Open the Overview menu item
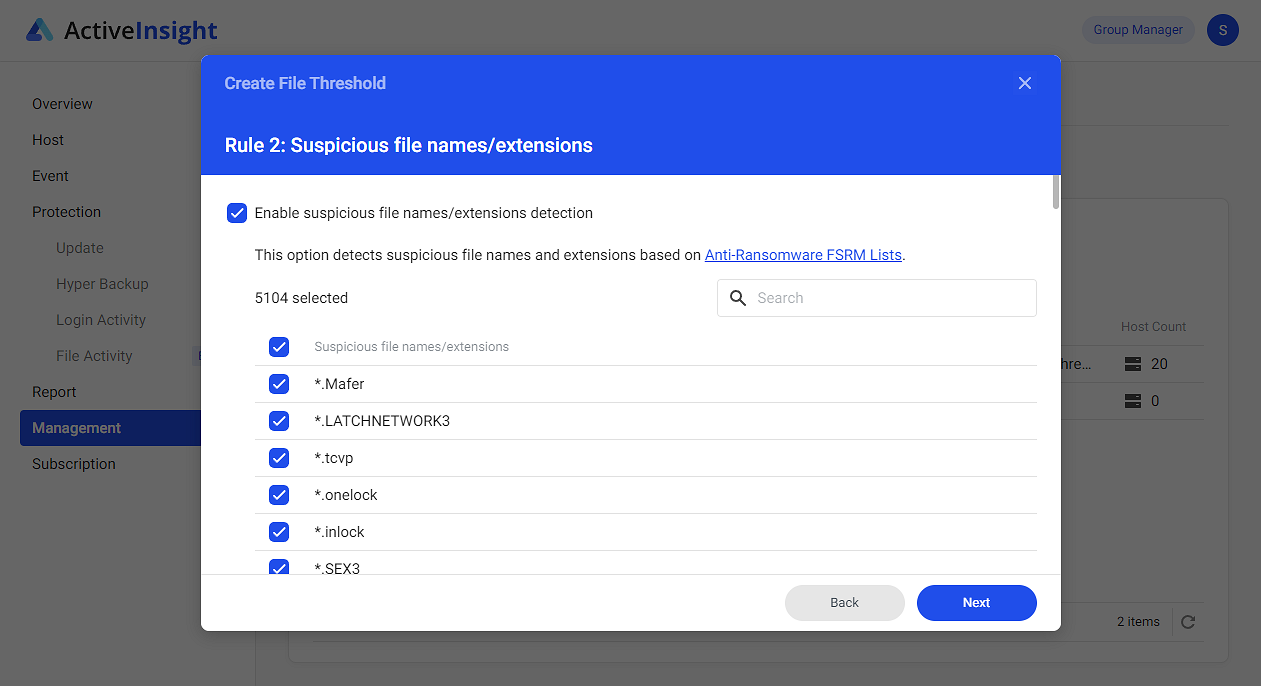 tap(62, 104)
